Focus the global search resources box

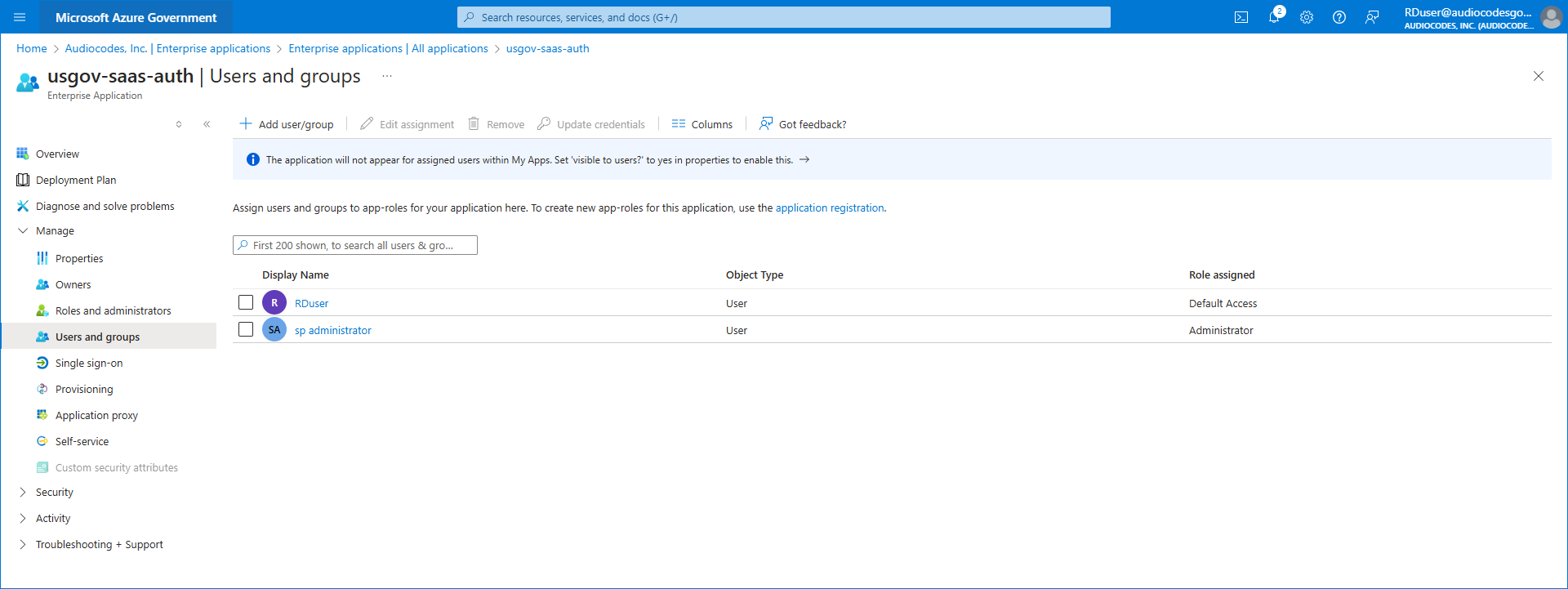pyautogui.click(x=784, y=17)
